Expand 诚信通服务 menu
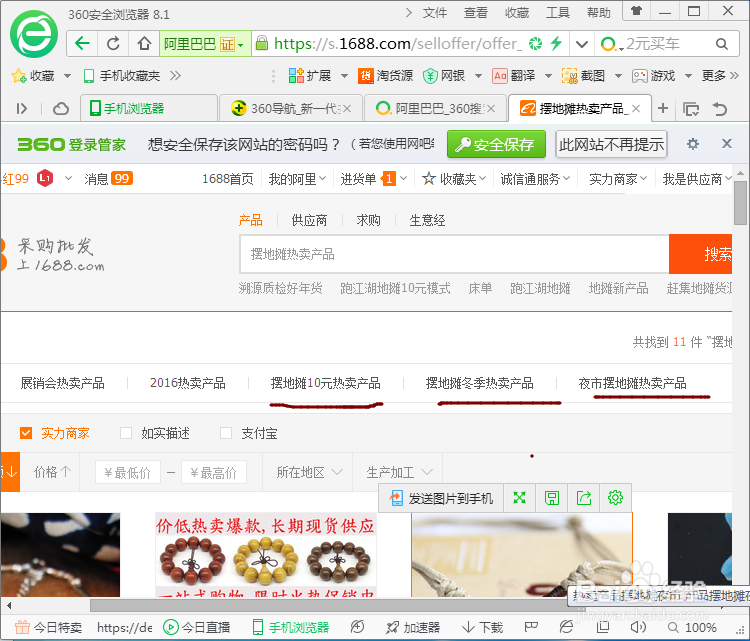This screenshot has width=750, height=641. pyautogui.click(x=535, y=179)
